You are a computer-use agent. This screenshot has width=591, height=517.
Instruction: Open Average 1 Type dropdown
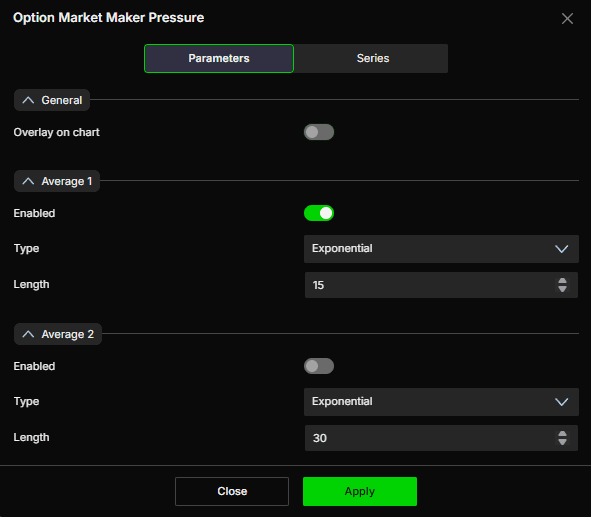441,249
